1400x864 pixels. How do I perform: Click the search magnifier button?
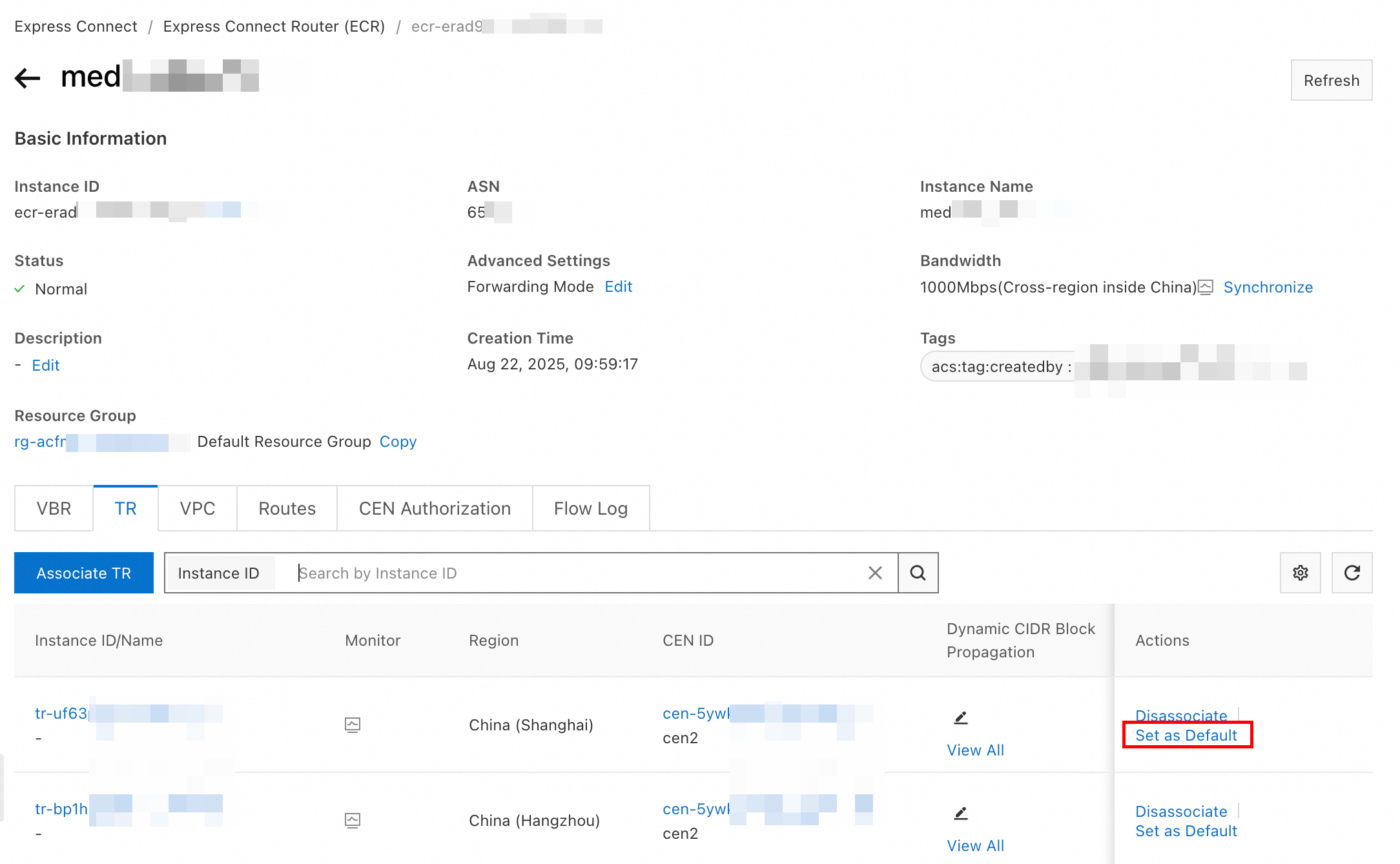point(918,573)
